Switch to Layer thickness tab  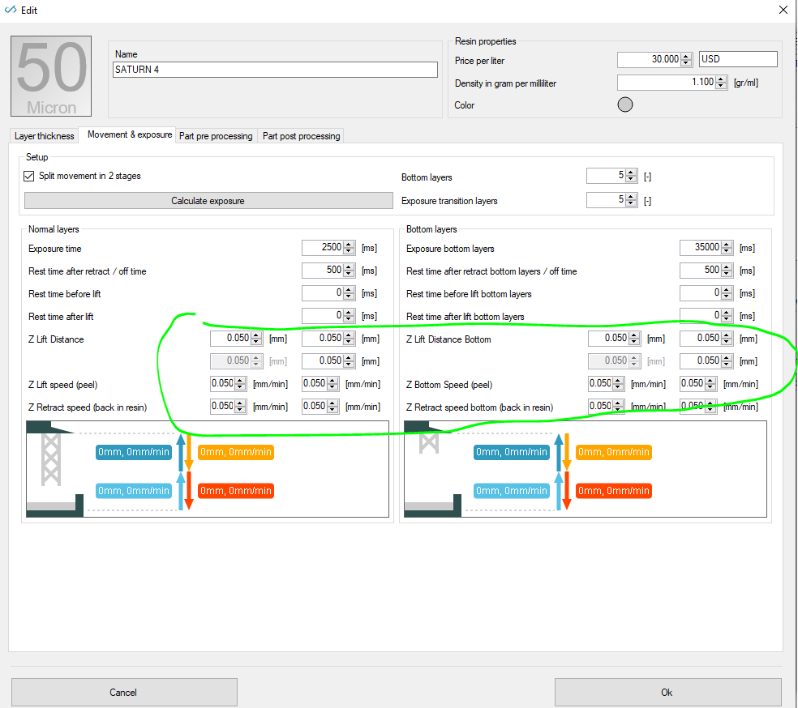click(x=44, y=136)
